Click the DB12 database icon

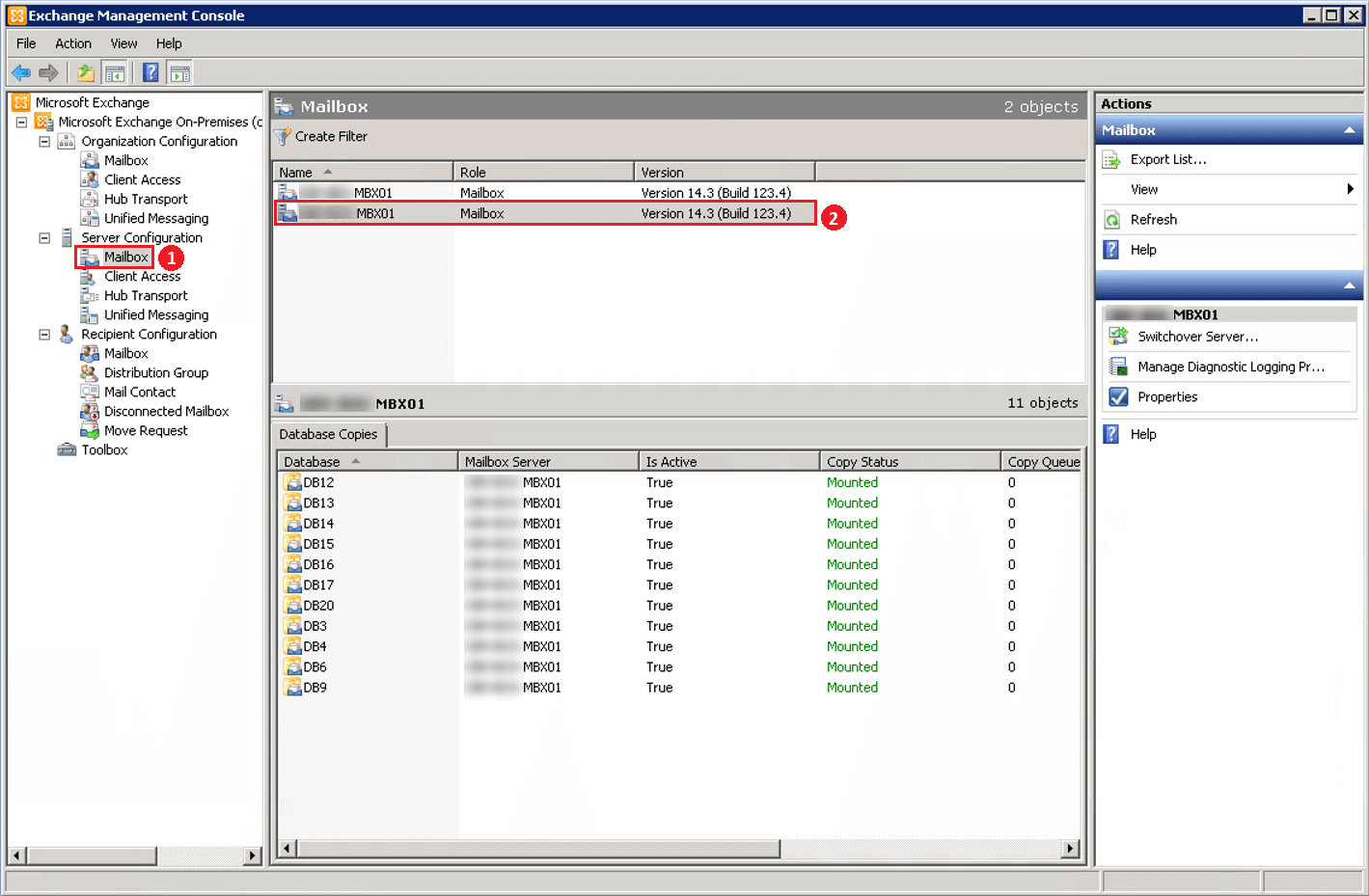coord(292,482)
